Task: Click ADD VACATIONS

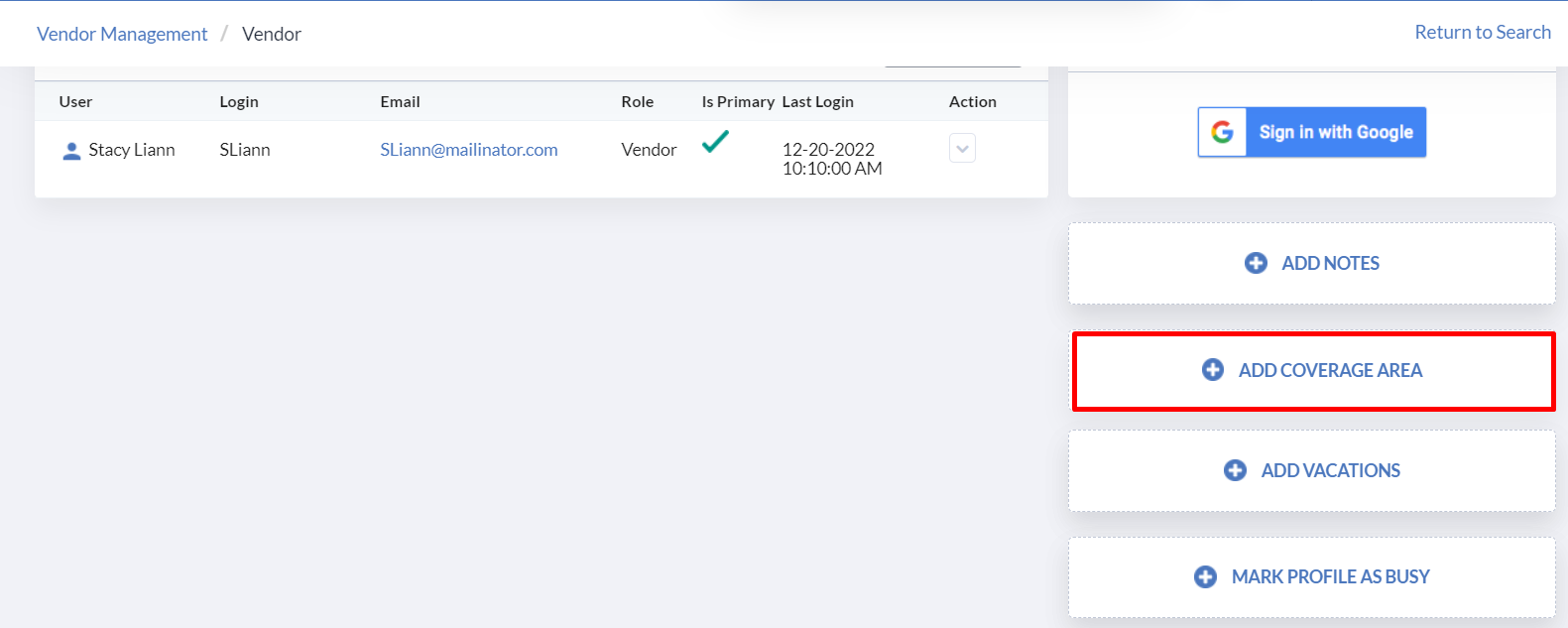Action: point(1311,470)
